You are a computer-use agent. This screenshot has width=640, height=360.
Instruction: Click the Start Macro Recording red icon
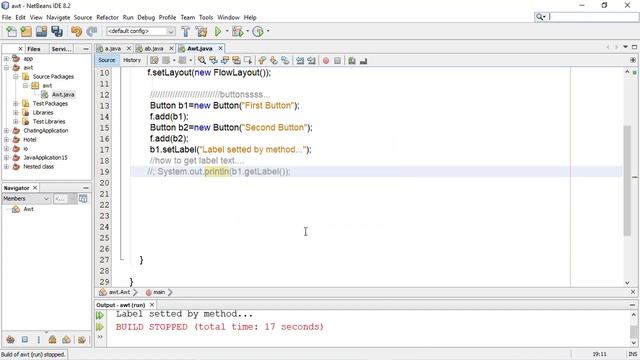(326, 60)
